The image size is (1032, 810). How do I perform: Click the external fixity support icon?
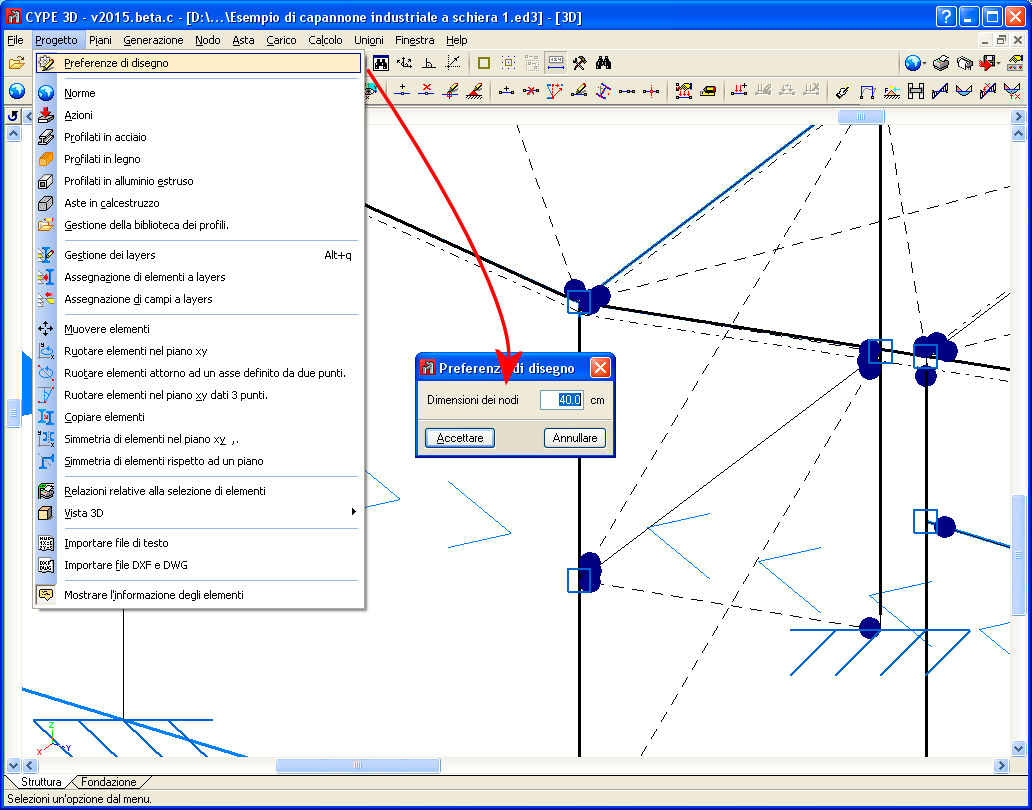pos(475,91)
